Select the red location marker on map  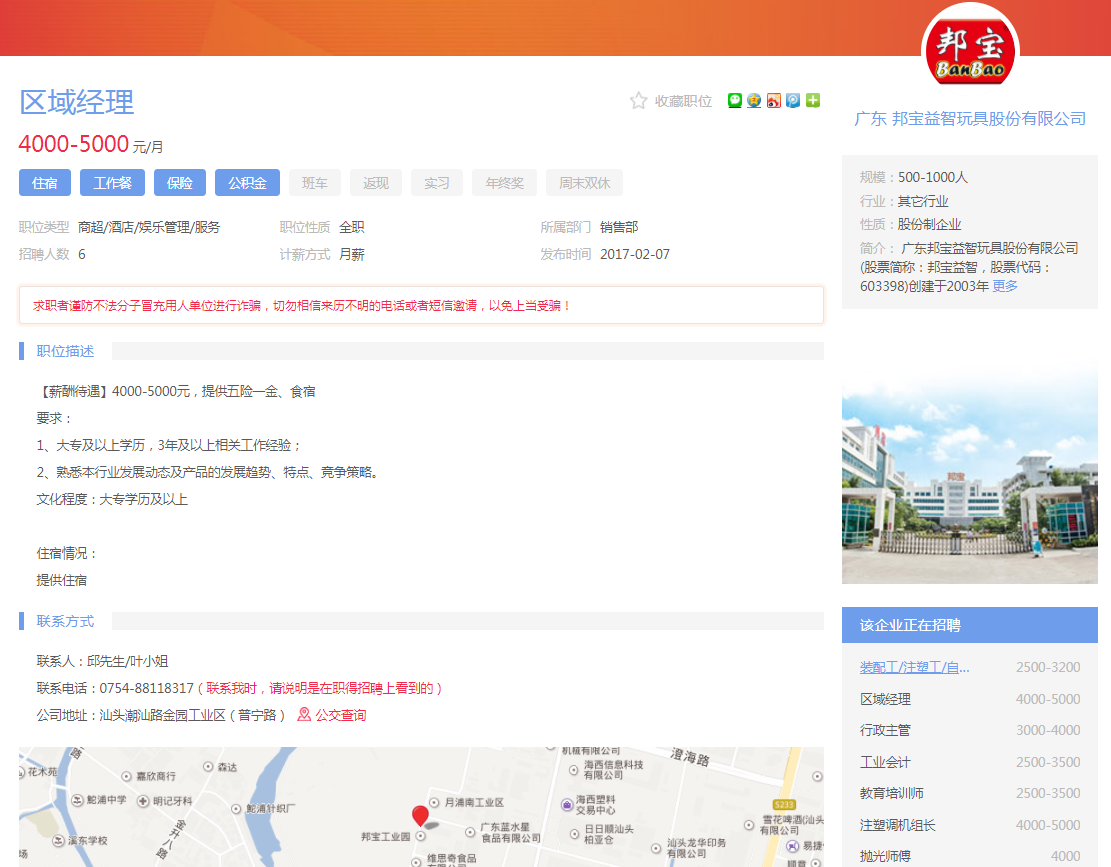click(x=420, y=815)
